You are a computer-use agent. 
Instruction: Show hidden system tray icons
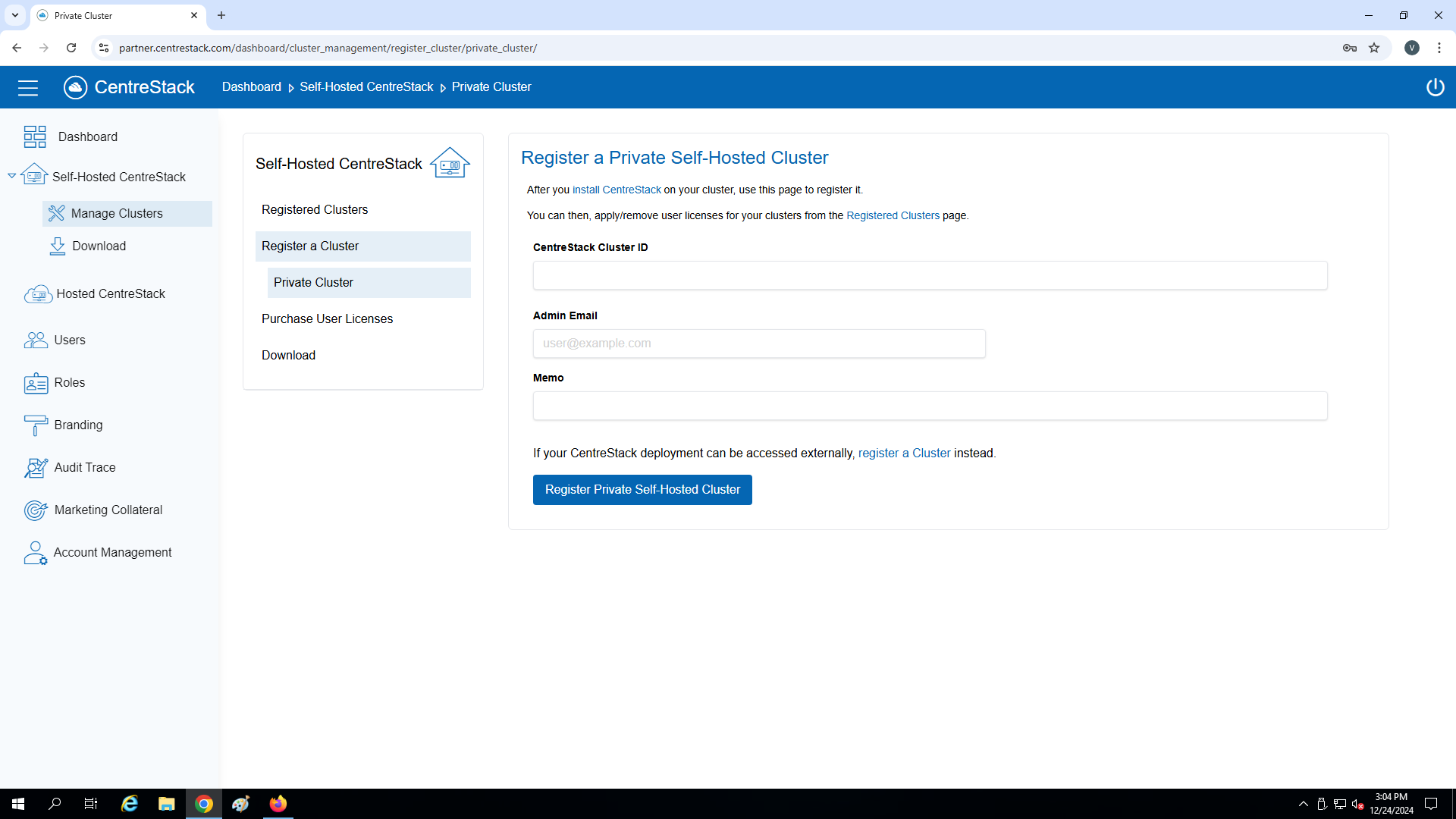point(1303,804)
